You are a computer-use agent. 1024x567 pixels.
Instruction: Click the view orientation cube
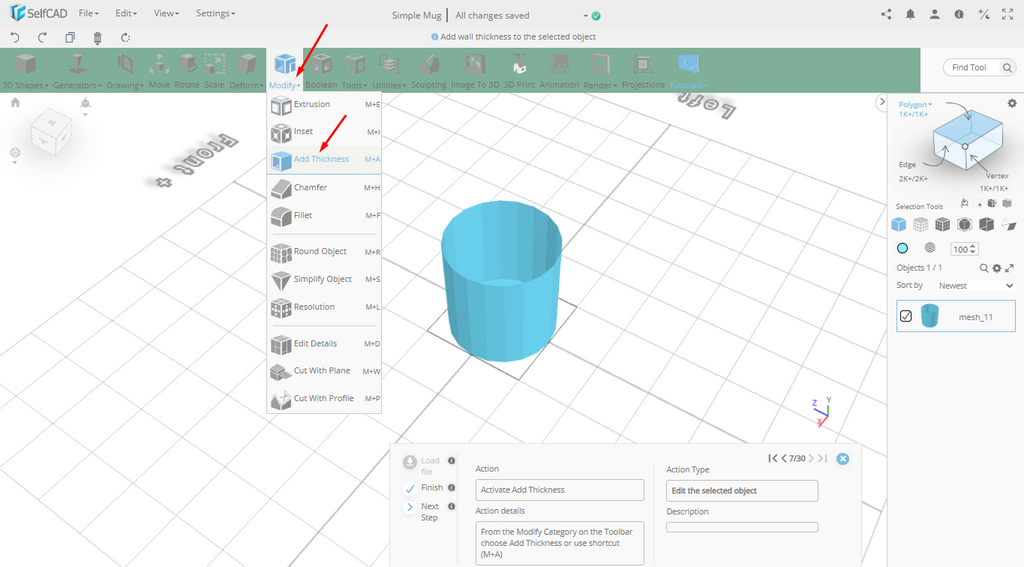tap(51, 131)
